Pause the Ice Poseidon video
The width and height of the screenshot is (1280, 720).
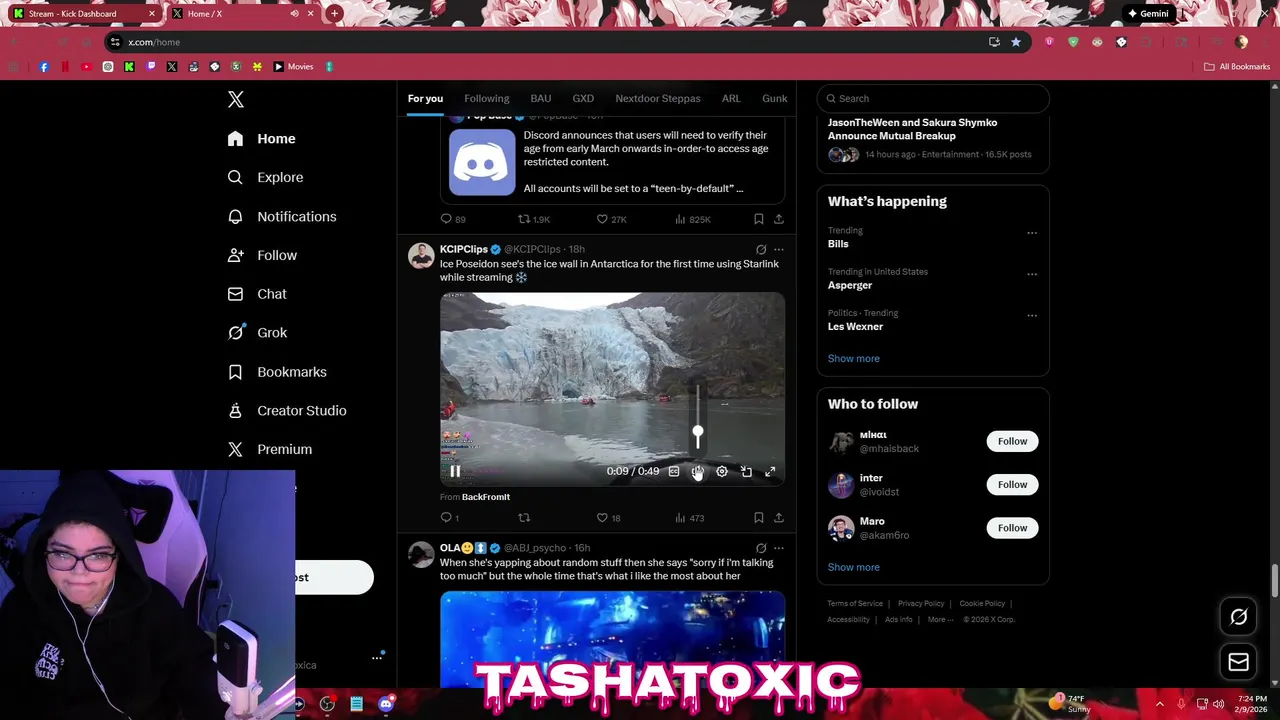click(455, 471)
